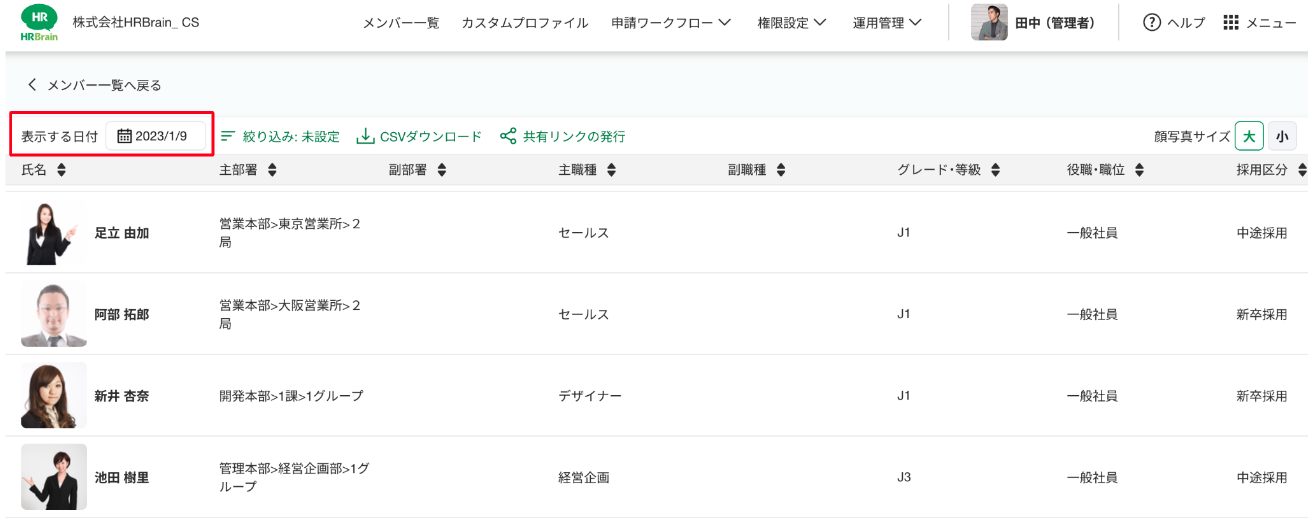Open the date picker showing 2023/1/9
This screenshot has width=1308, height=525.
pyautogui.click(x=156, y=136)
